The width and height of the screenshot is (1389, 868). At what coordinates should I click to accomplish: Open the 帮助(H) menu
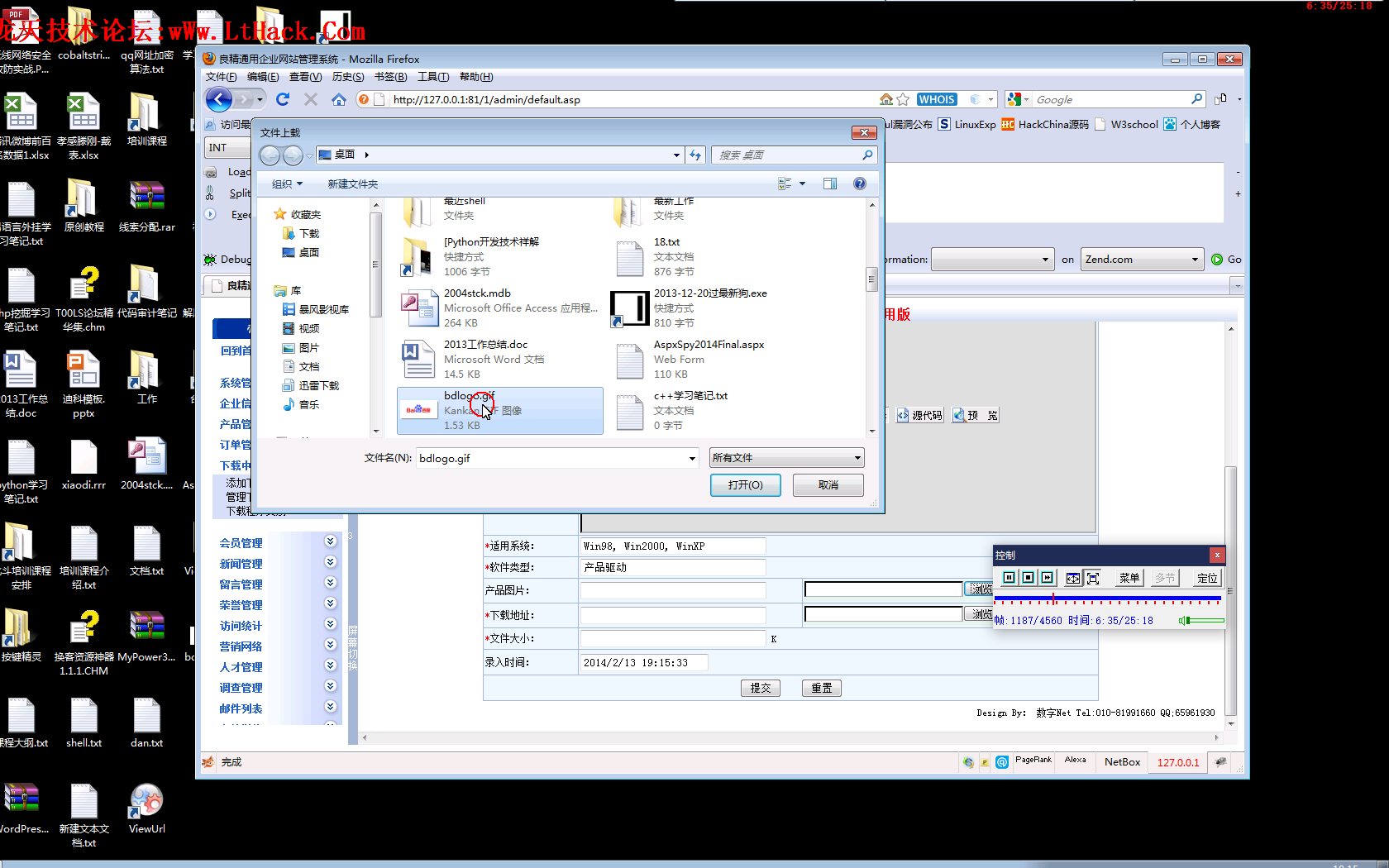click(x=476, y=77)
